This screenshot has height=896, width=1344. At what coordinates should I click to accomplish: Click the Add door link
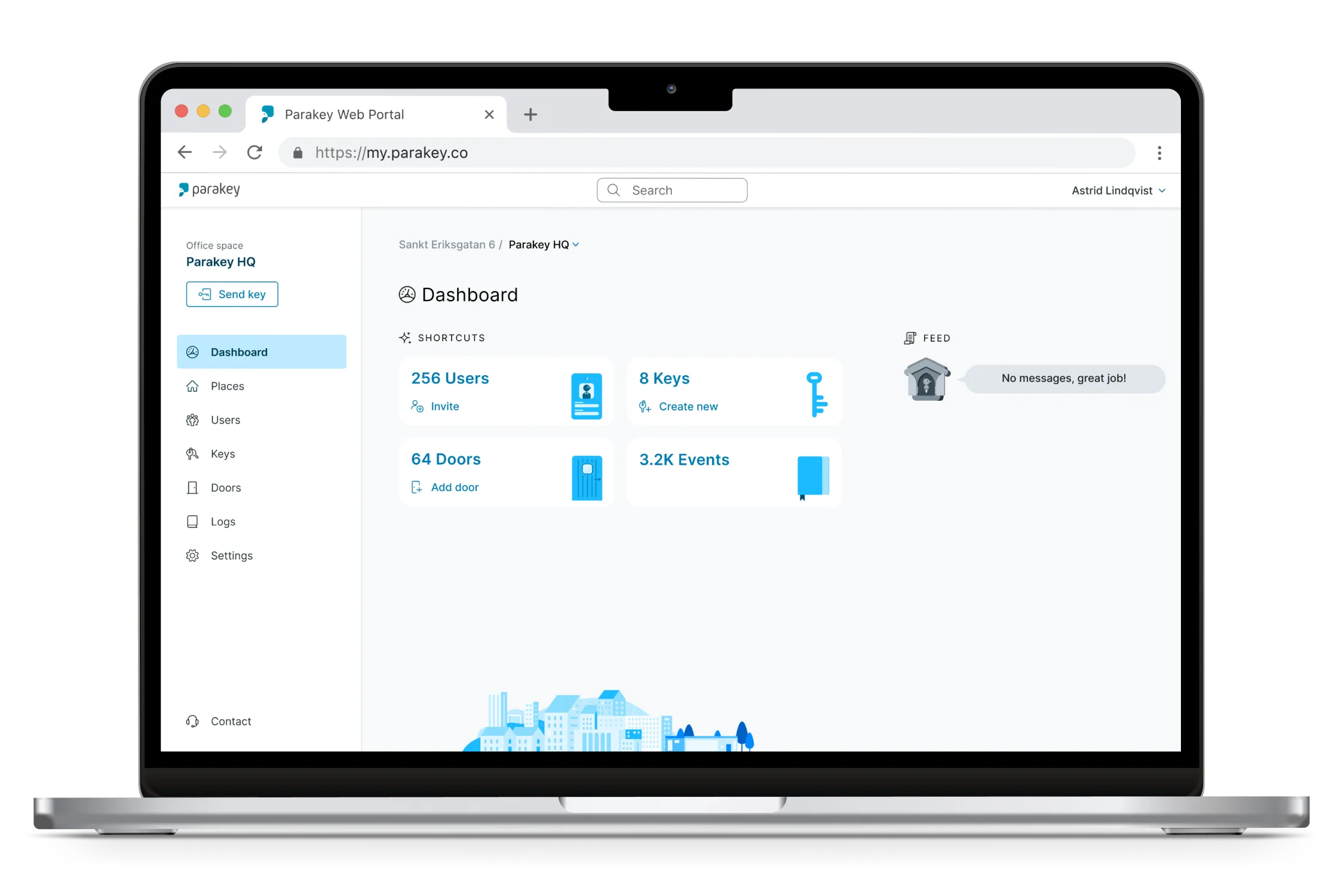point(445,487)
